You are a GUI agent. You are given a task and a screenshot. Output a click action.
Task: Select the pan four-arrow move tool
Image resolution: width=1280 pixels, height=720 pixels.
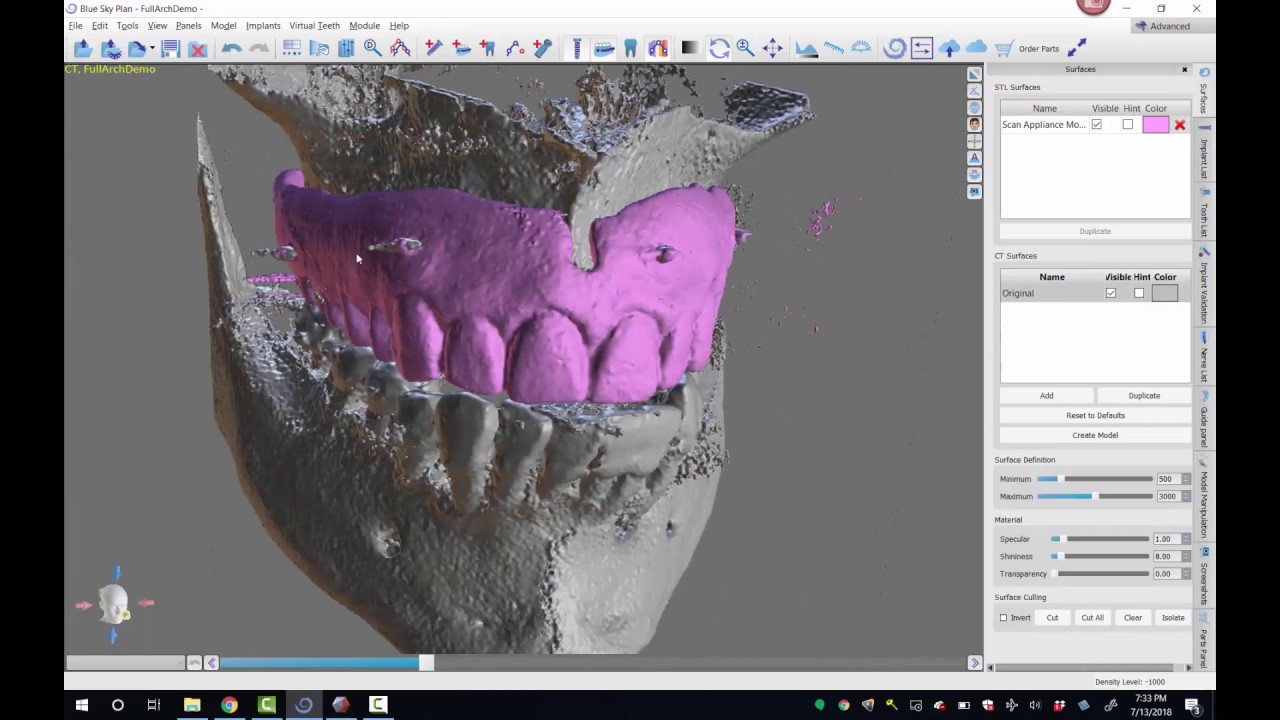pyautogui.click(x=772, y=48)
